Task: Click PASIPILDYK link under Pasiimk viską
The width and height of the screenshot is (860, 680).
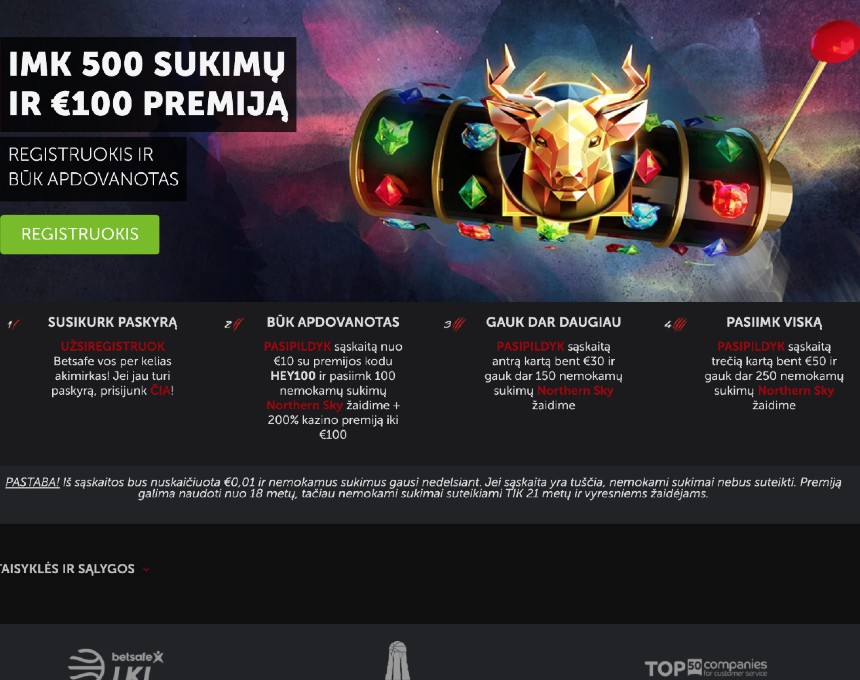Action: pyautogui.click(x=751, y=347)
